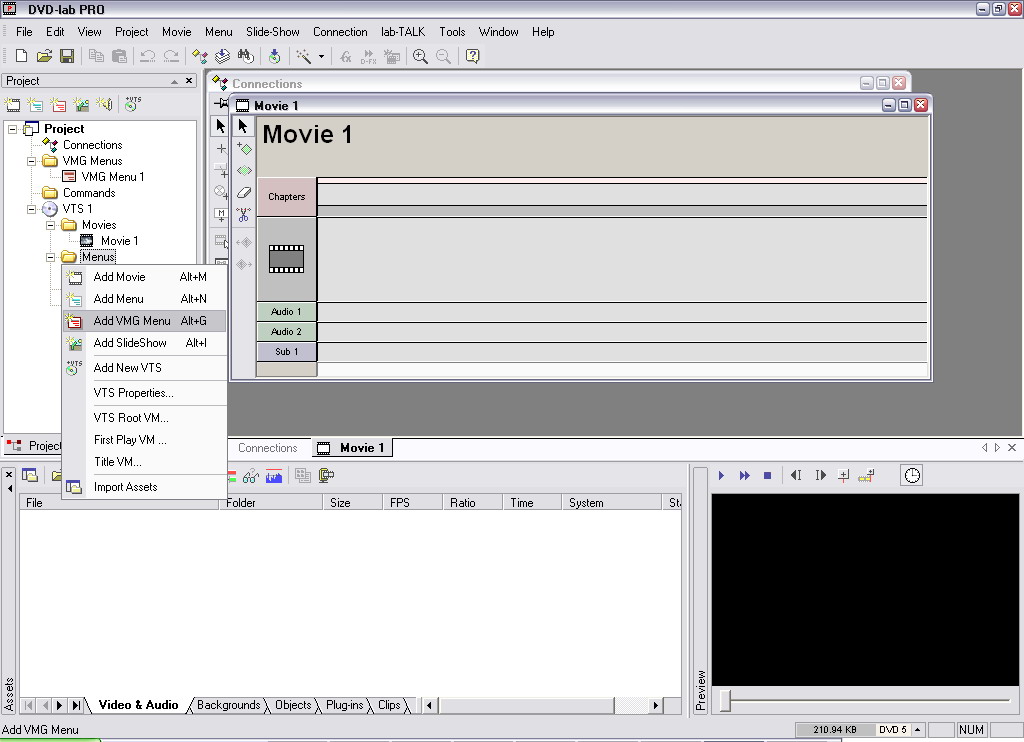Click the clock icon above the preview

click(912, 475)
